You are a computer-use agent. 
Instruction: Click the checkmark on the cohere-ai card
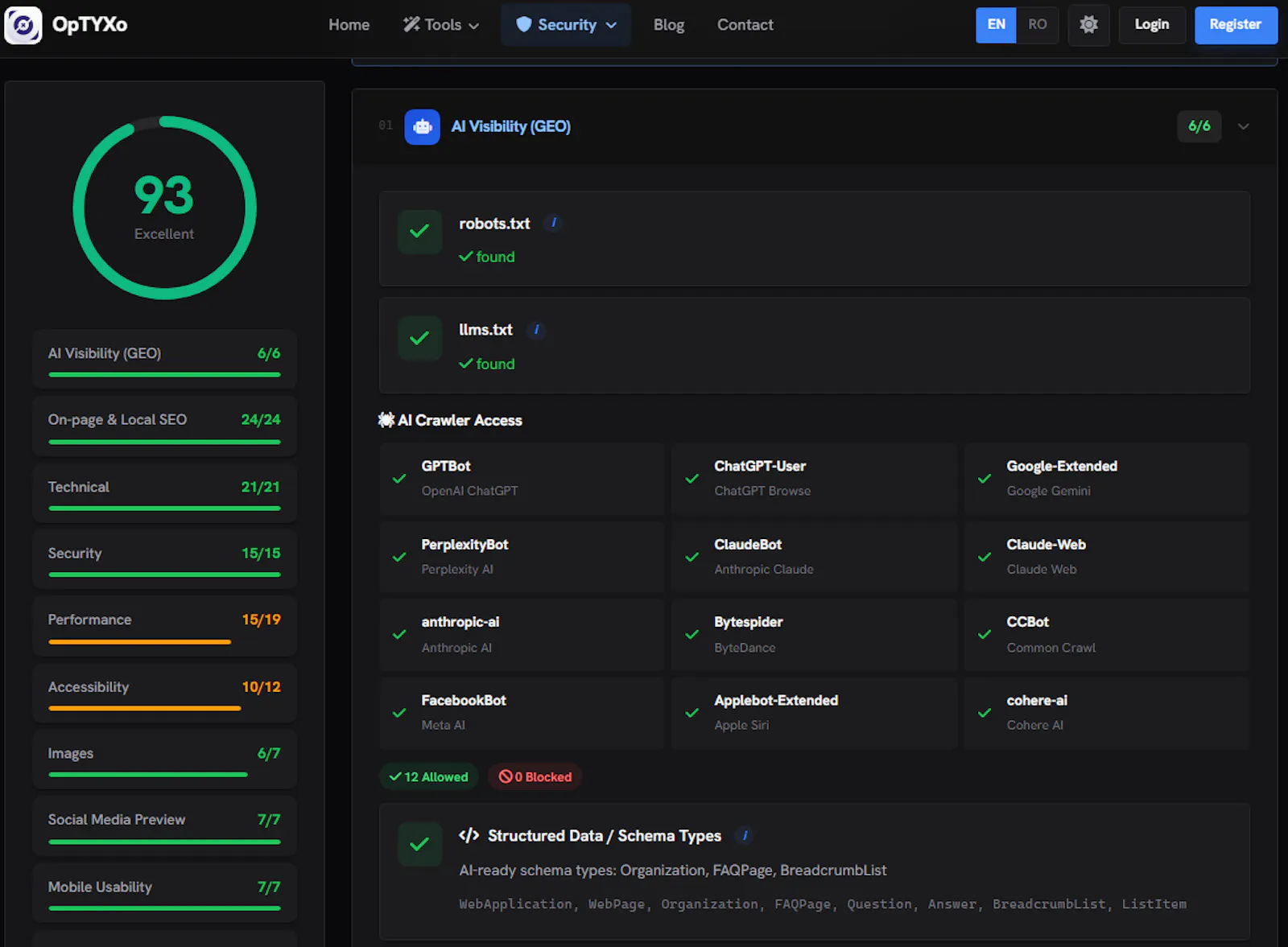pos(984,713)
